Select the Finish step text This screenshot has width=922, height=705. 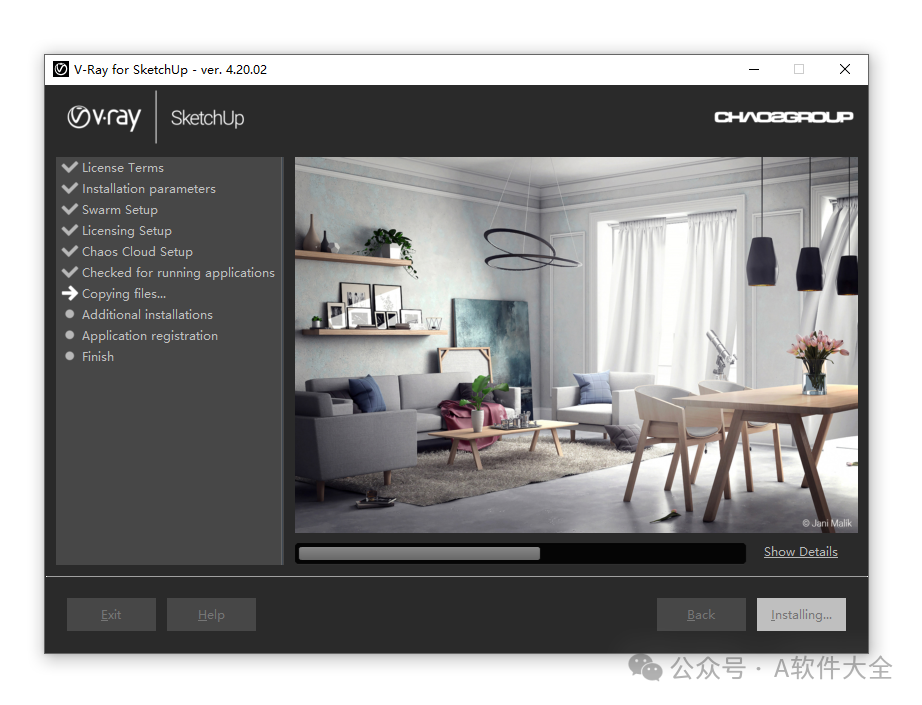[98, 356]
